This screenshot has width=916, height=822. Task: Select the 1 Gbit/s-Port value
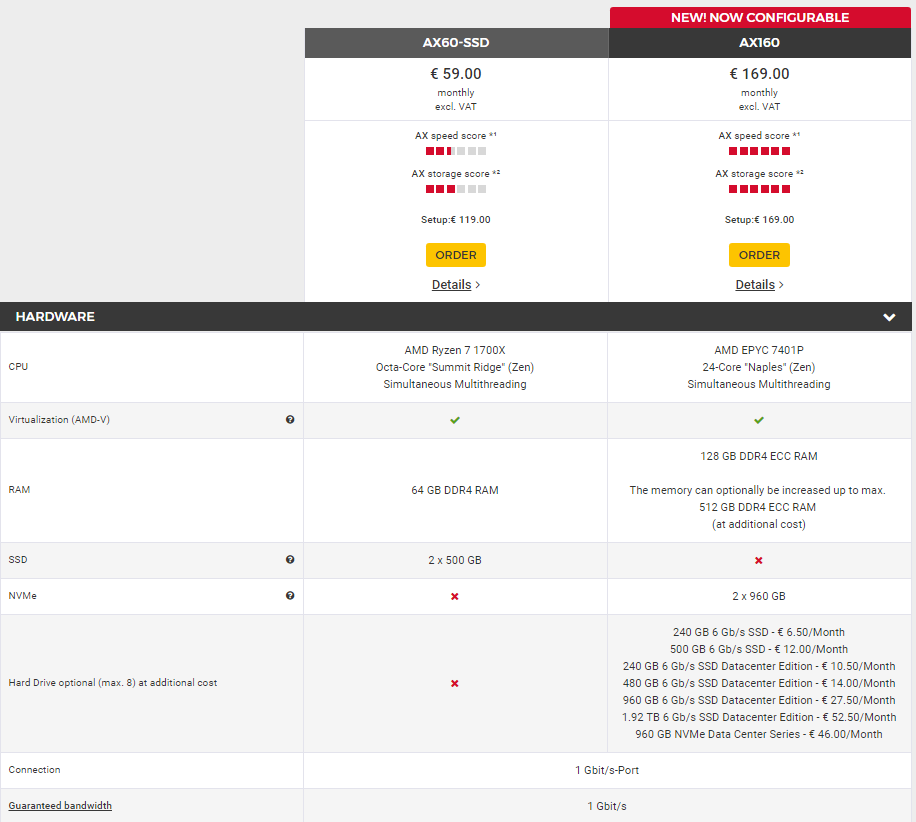point(608,771)
